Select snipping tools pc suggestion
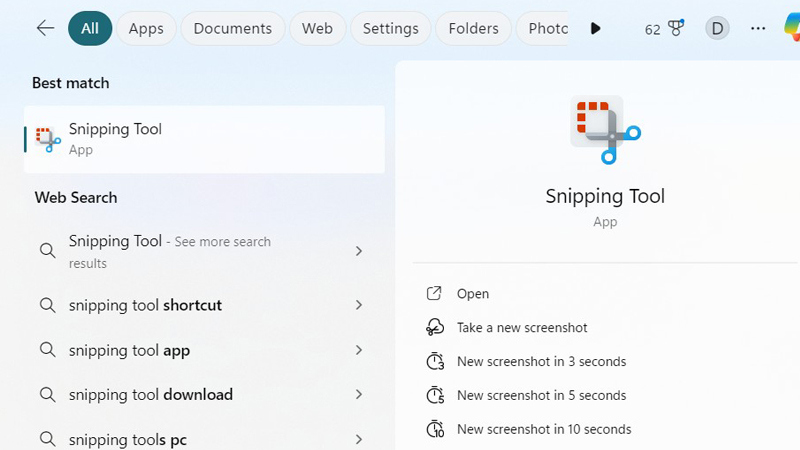The width and height of the screenshot is (800, 450). [x=204, y=439]
